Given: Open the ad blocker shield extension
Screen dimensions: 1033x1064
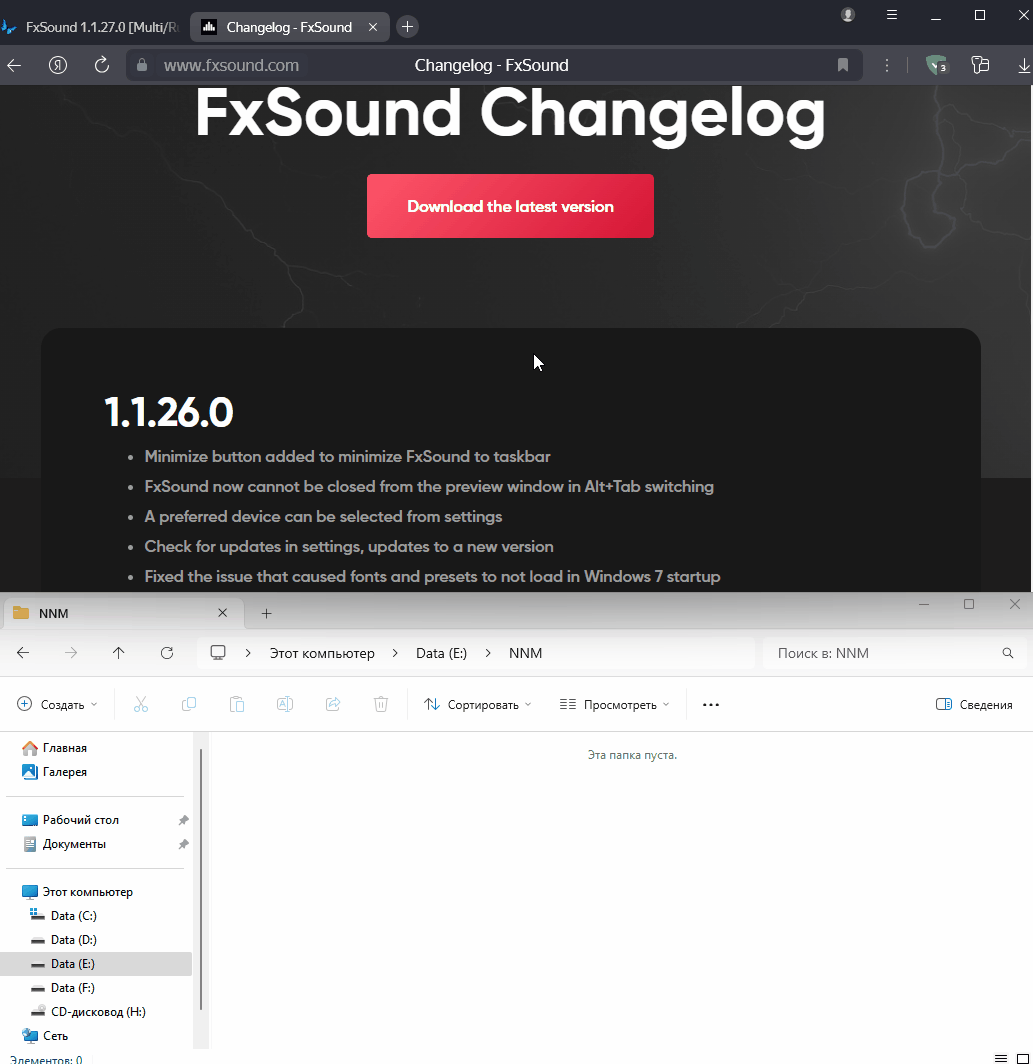Looking at the screenshot, I should click(937, 65).
